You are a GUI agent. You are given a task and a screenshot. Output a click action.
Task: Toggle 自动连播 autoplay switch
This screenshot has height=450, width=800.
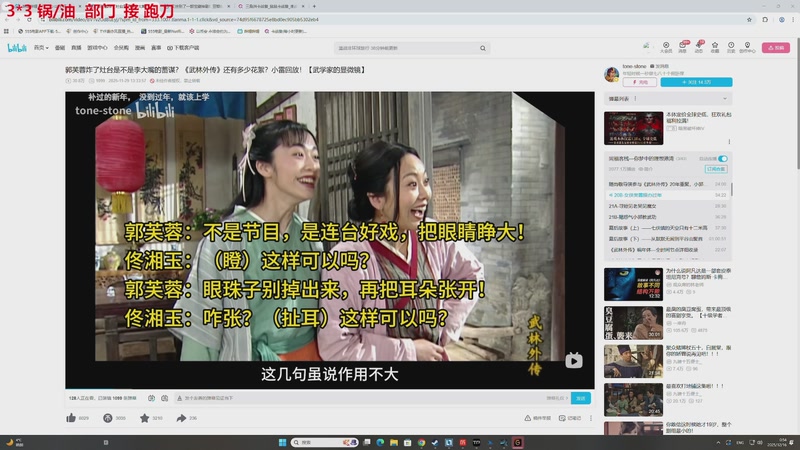[x=722, y=159]
